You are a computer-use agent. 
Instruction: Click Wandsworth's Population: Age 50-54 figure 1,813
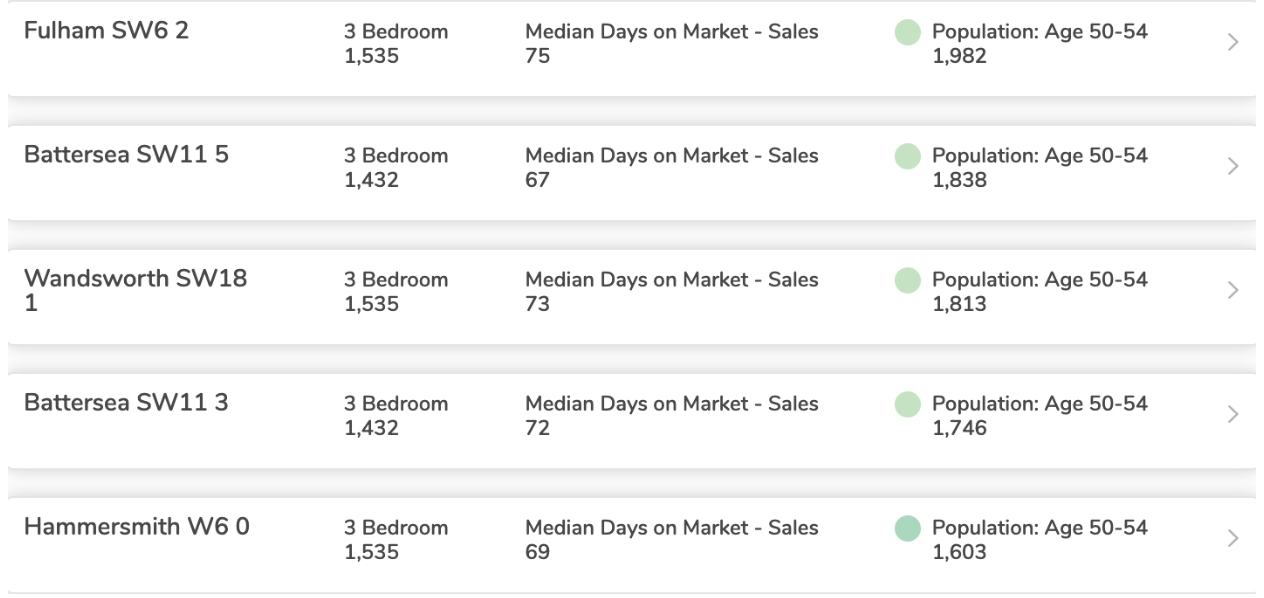(x=959, y=304)
